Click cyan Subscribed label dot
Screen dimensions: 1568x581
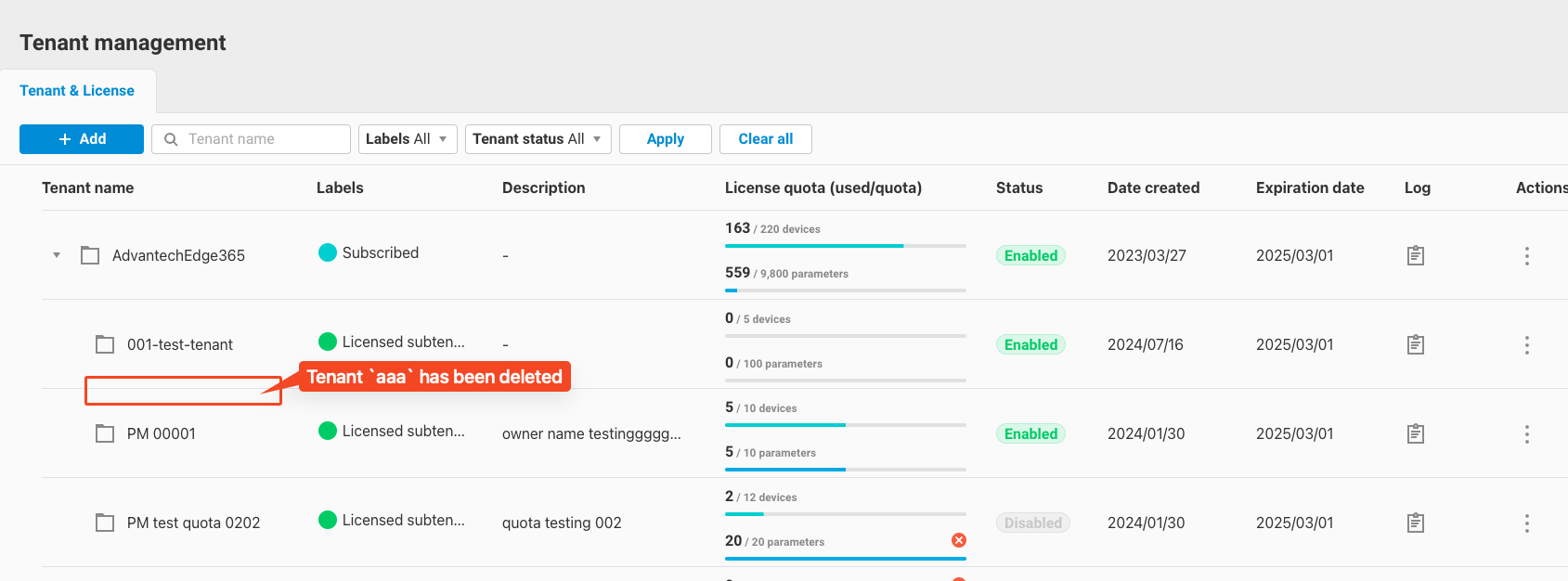[328, 252]
